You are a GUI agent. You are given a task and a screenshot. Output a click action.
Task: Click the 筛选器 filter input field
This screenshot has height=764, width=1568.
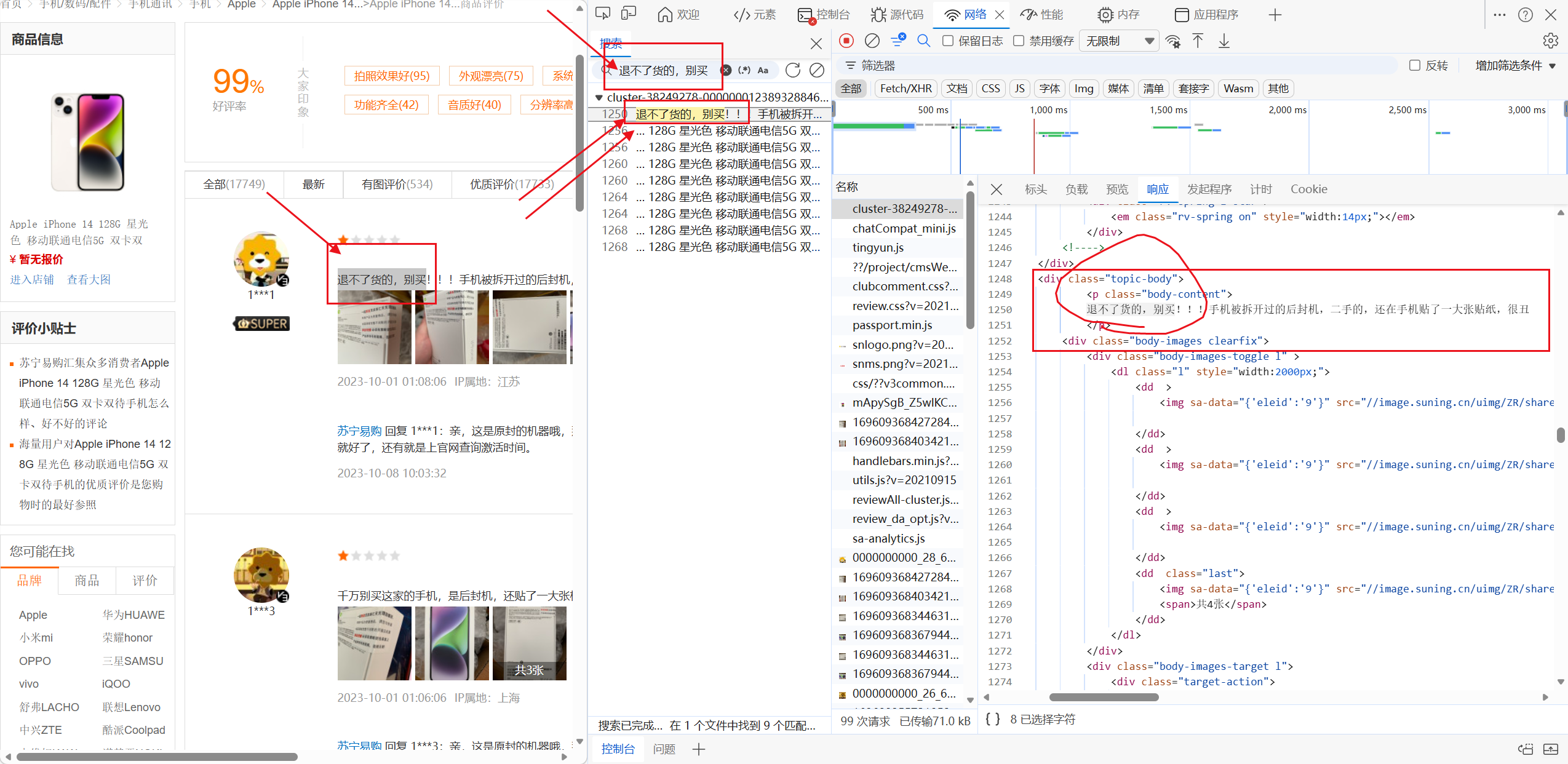(1116, 65)
